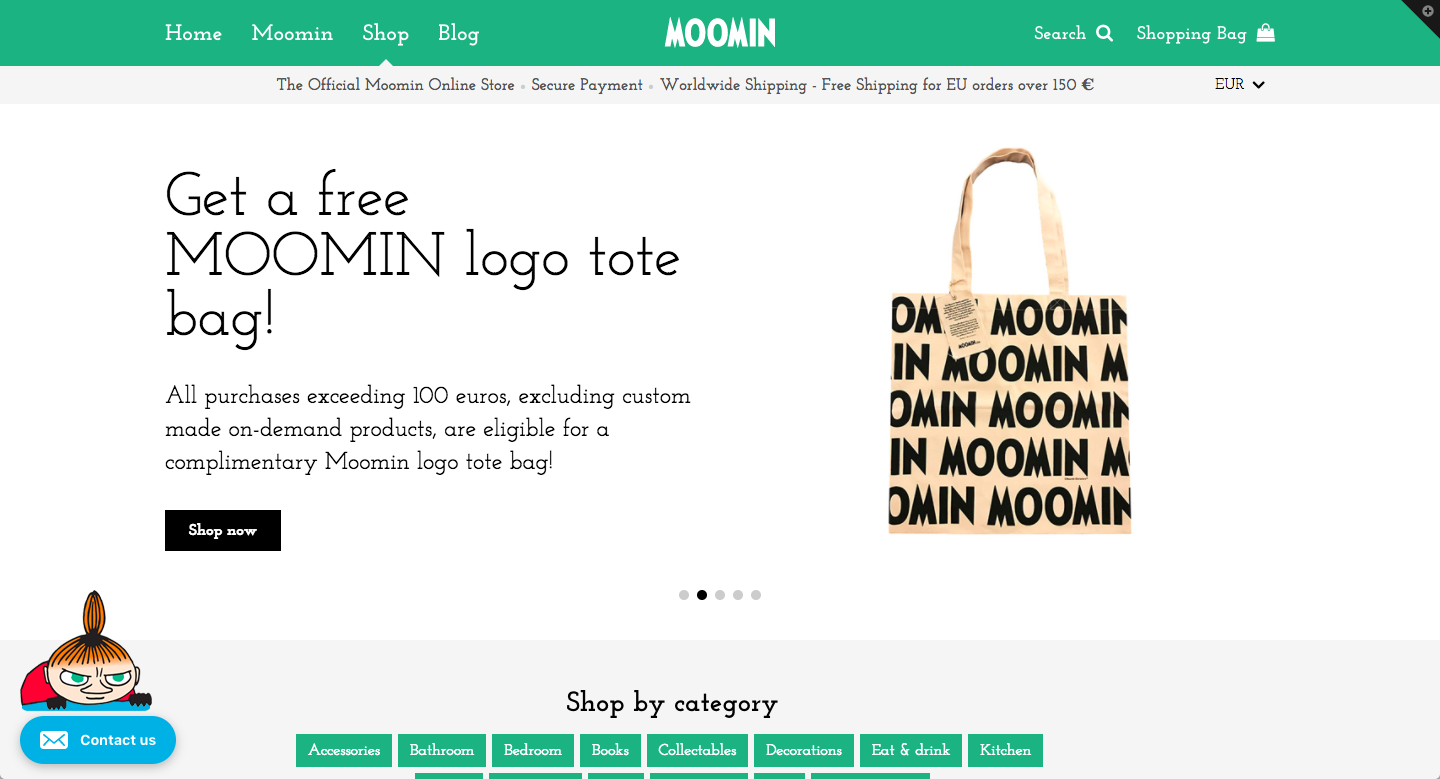This screenshot has height=779, width=1440.
Task: Expand the Shop navigation menu
Action: point(385,33)
